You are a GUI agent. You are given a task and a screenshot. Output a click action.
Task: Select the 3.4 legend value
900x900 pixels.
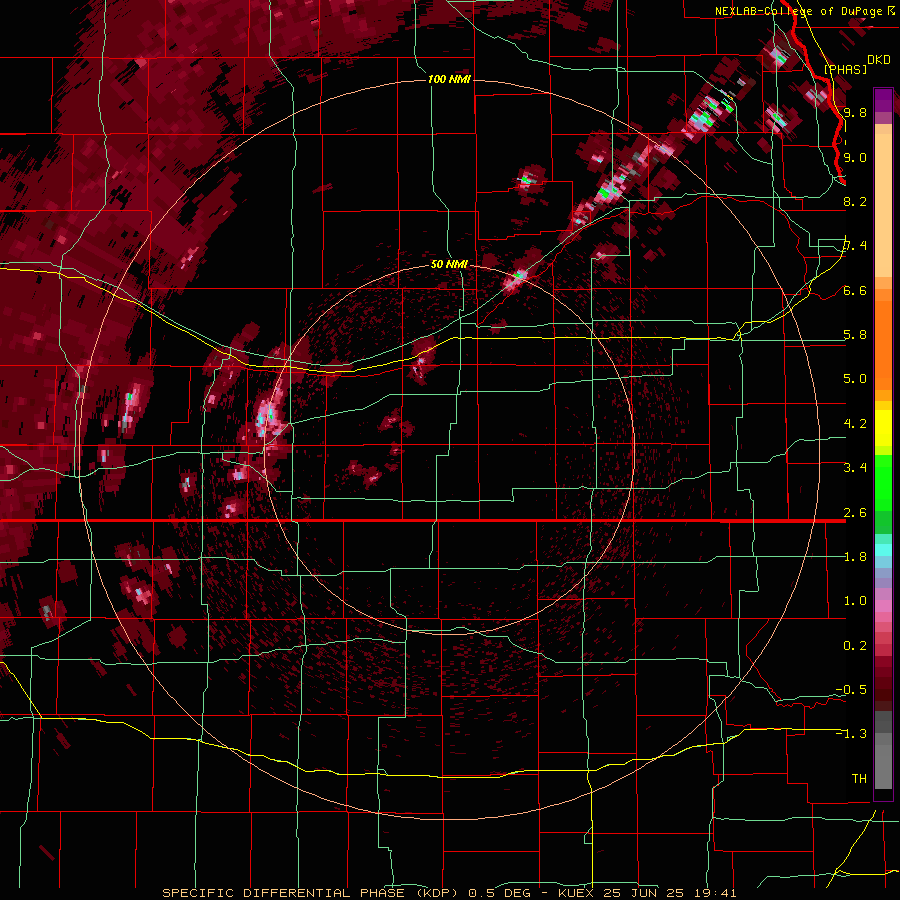point(855,467)
